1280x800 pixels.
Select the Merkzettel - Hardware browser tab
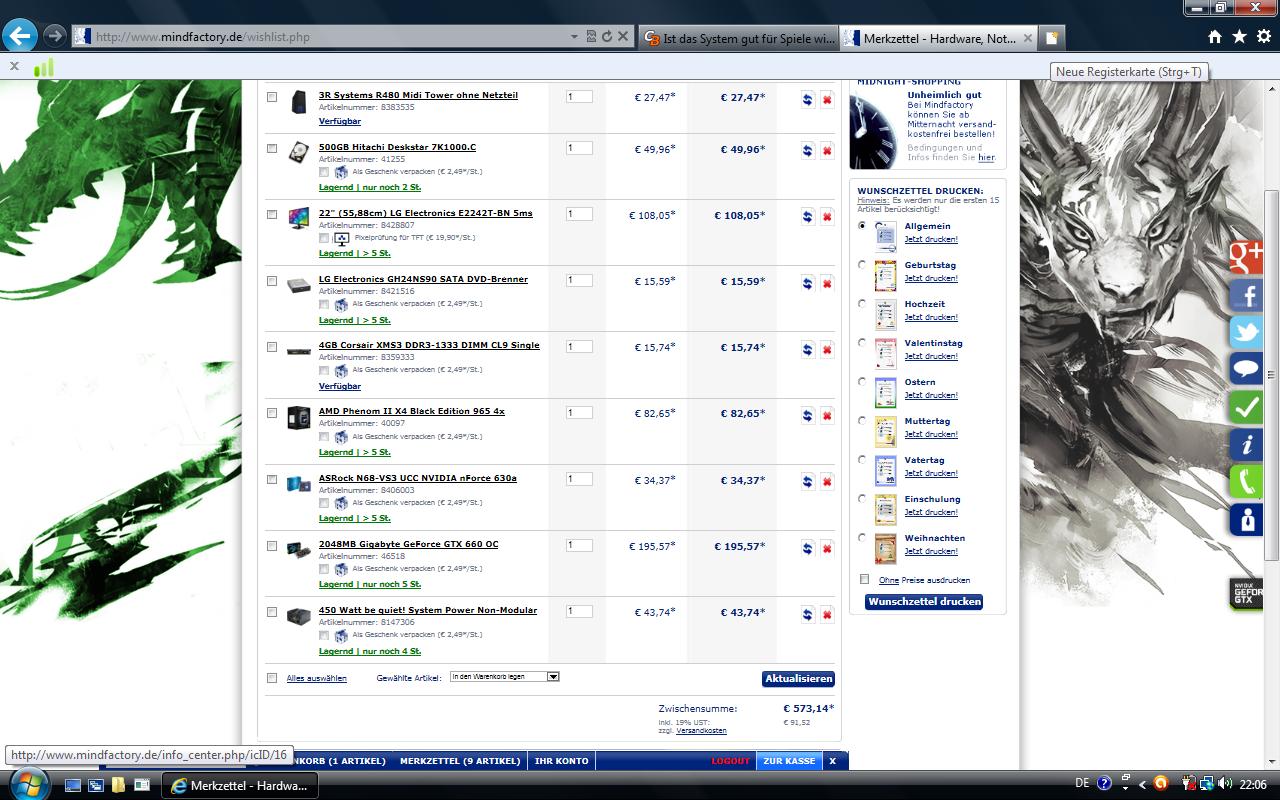click(x=939, y=38)
